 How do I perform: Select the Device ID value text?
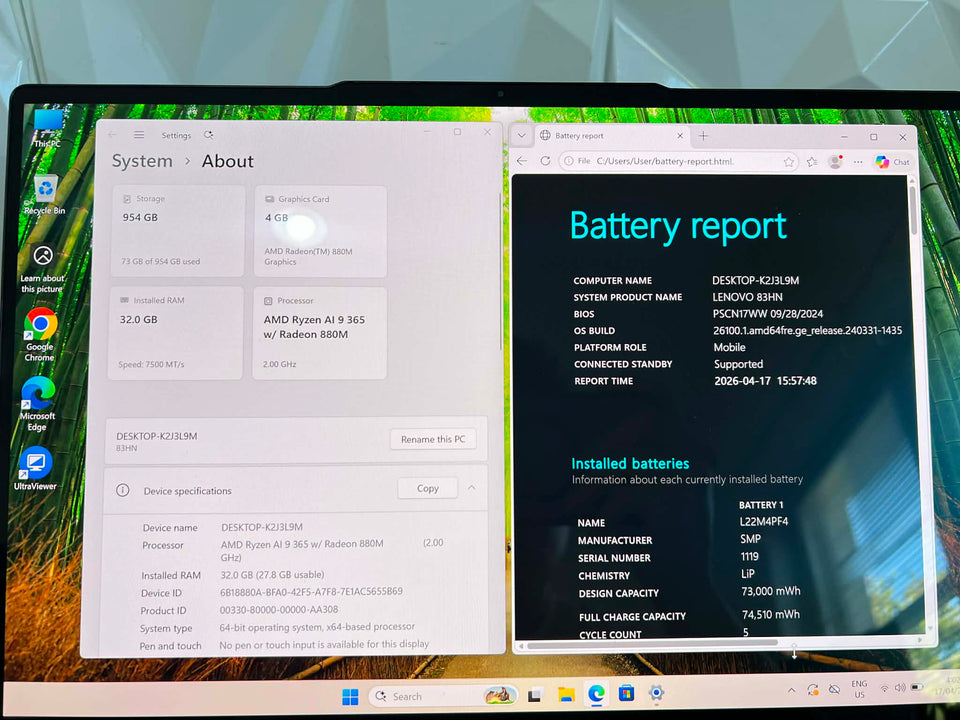311,591
